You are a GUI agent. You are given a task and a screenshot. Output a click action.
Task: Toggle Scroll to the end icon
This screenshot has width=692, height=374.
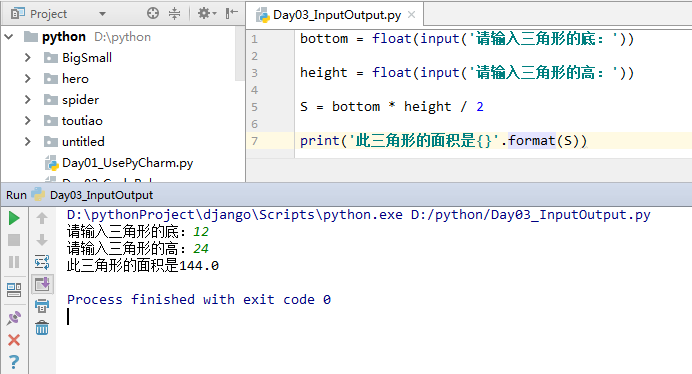coord(42,284)
